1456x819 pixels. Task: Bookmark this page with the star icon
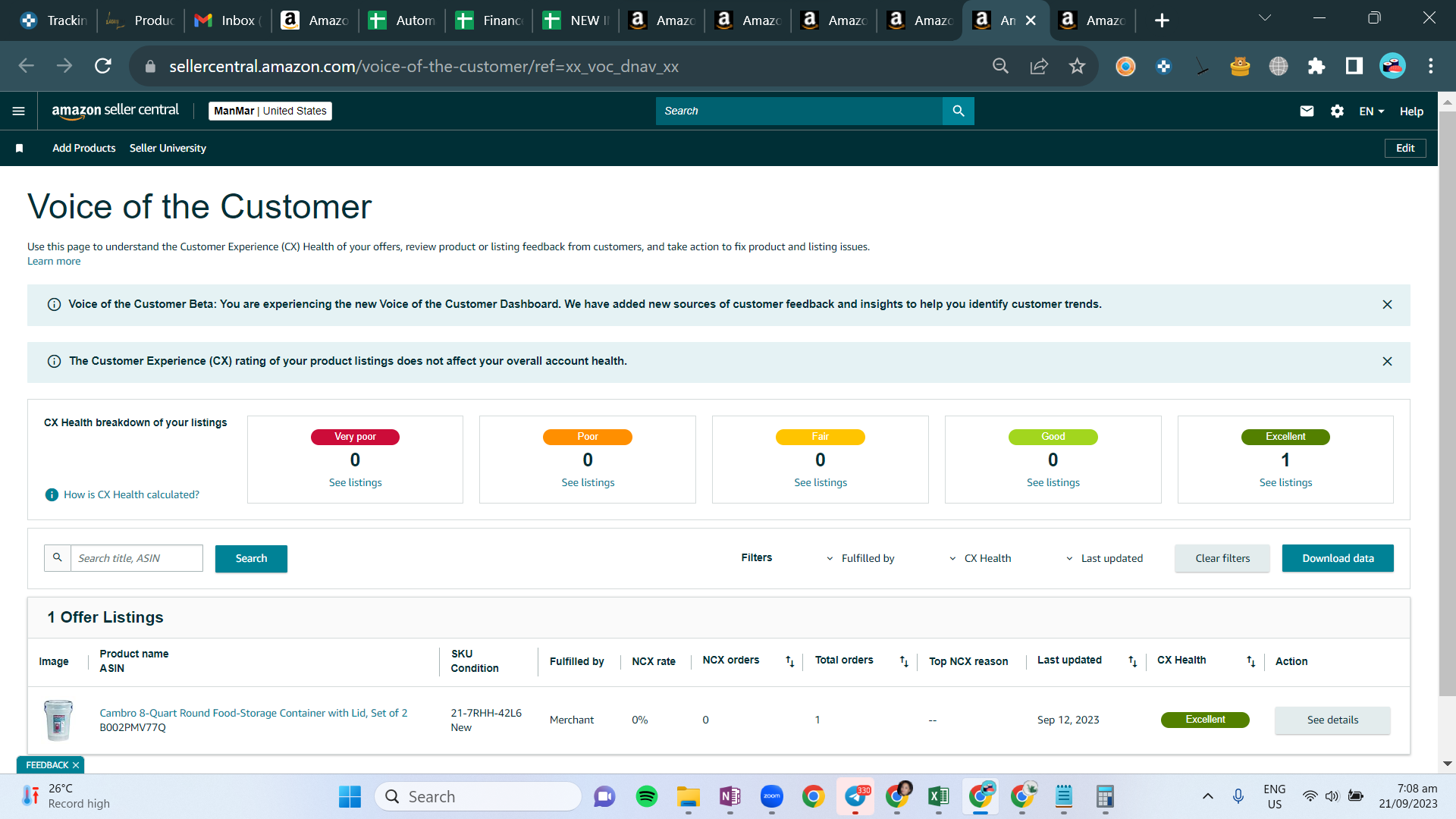(x=1077, y=66)
